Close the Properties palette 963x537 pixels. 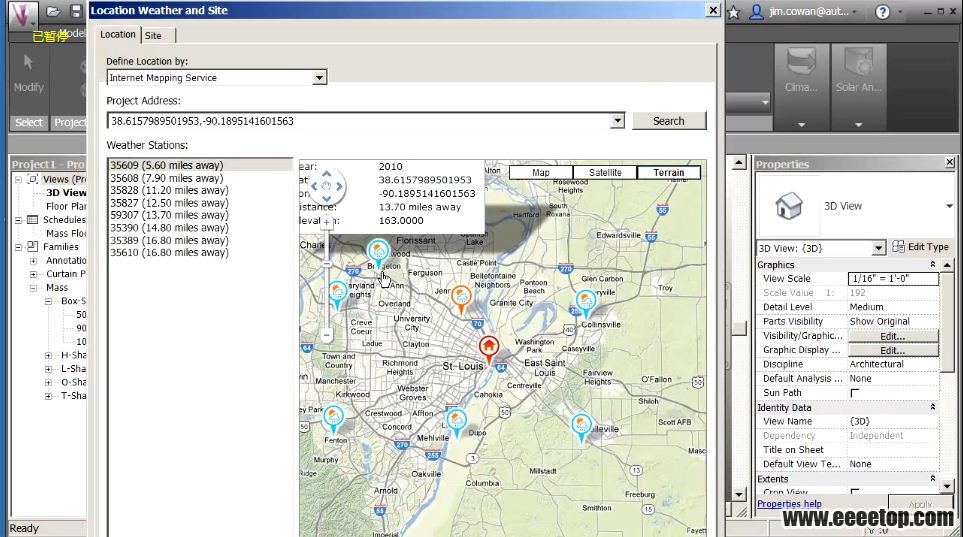pos(949,162)
